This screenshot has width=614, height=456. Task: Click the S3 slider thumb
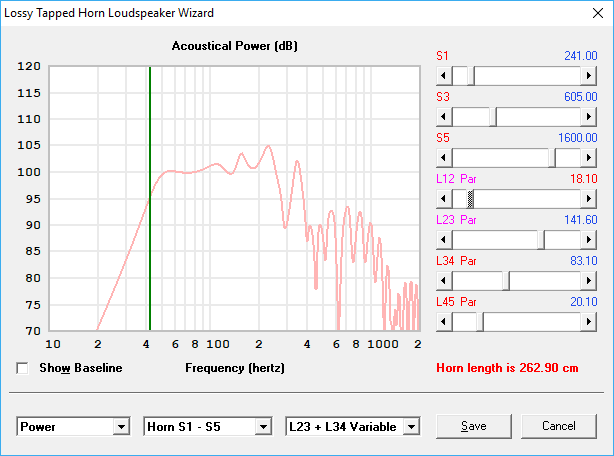[x=492, y=116]
